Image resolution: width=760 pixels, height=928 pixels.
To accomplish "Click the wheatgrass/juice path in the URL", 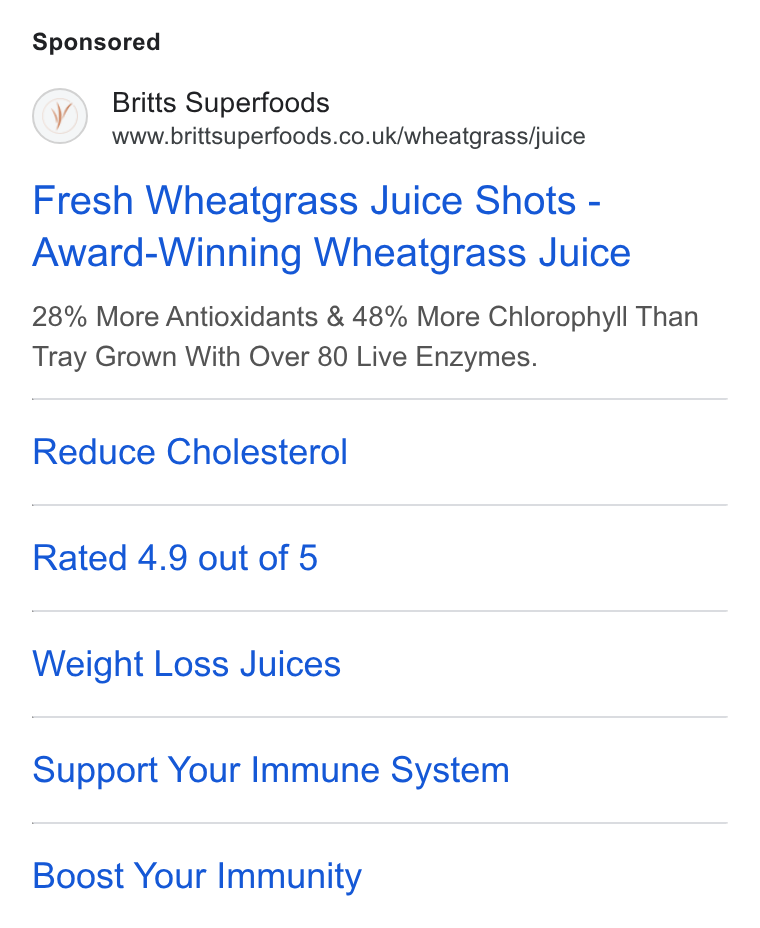I will [495, 137].
